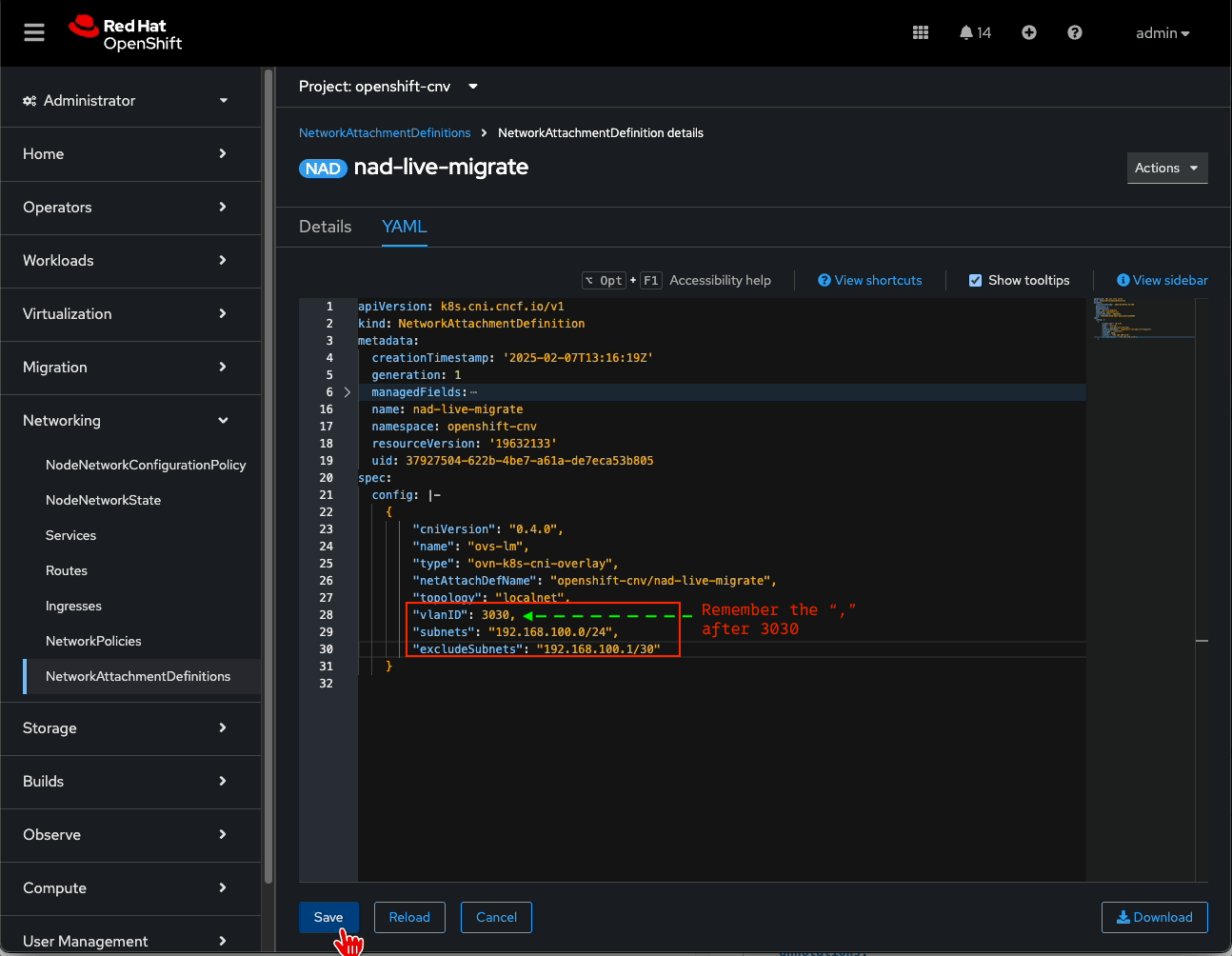Viewport: 1232px width, 956px height.
Task: Click the Red Hat OpenShift logo
Action: point(126,33)
